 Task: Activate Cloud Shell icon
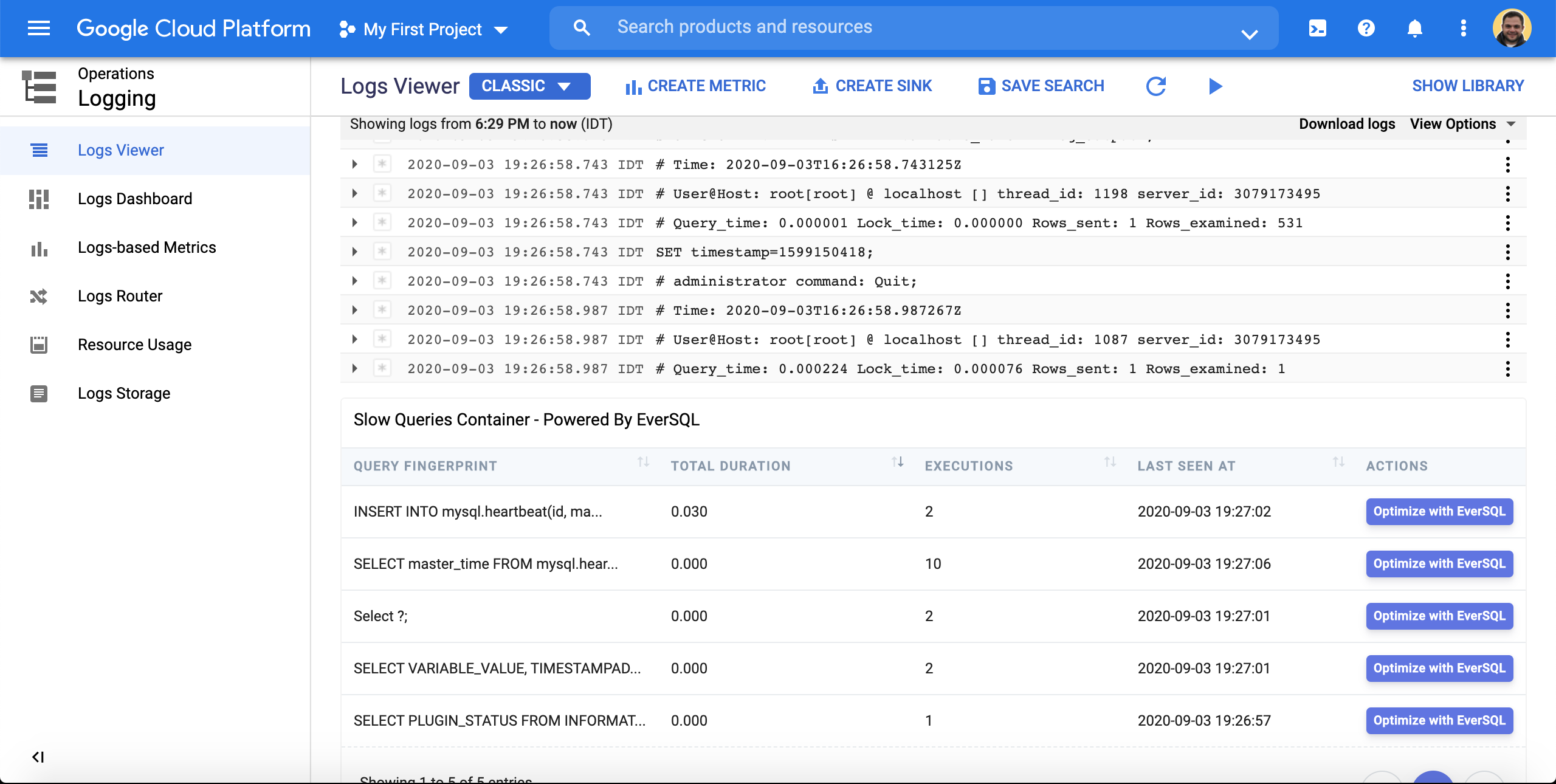tap(1318, 28)
